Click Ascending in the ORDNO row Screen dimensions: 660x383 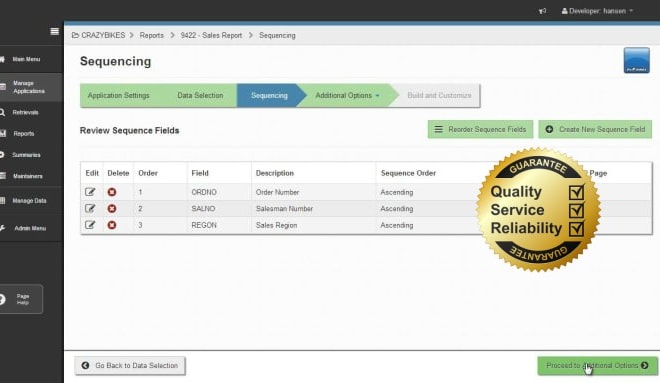(397, 192)
